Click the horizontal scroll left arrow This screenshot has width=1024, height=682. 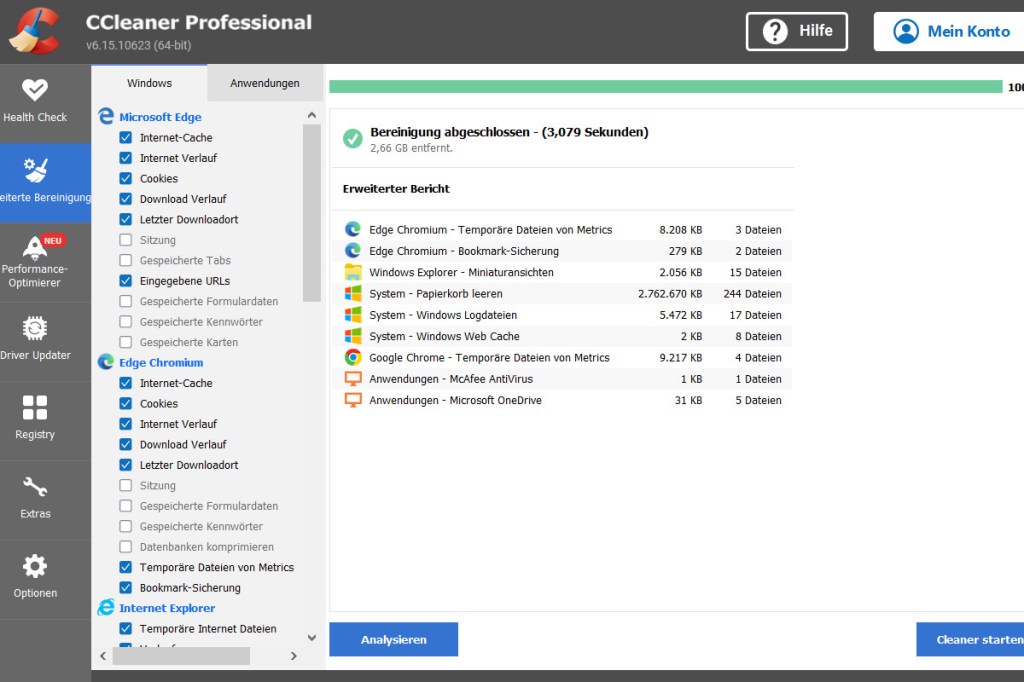[103, 656]
